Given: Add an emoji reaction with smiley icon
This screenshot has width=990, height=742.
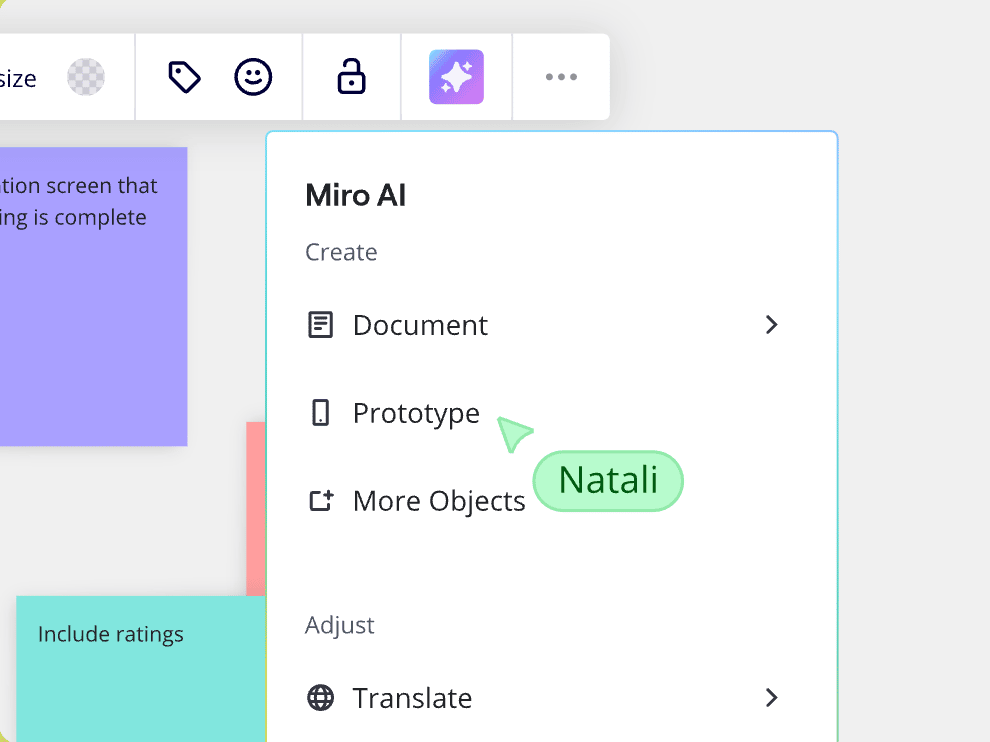Looking at the screenshot, I should 253,77.
